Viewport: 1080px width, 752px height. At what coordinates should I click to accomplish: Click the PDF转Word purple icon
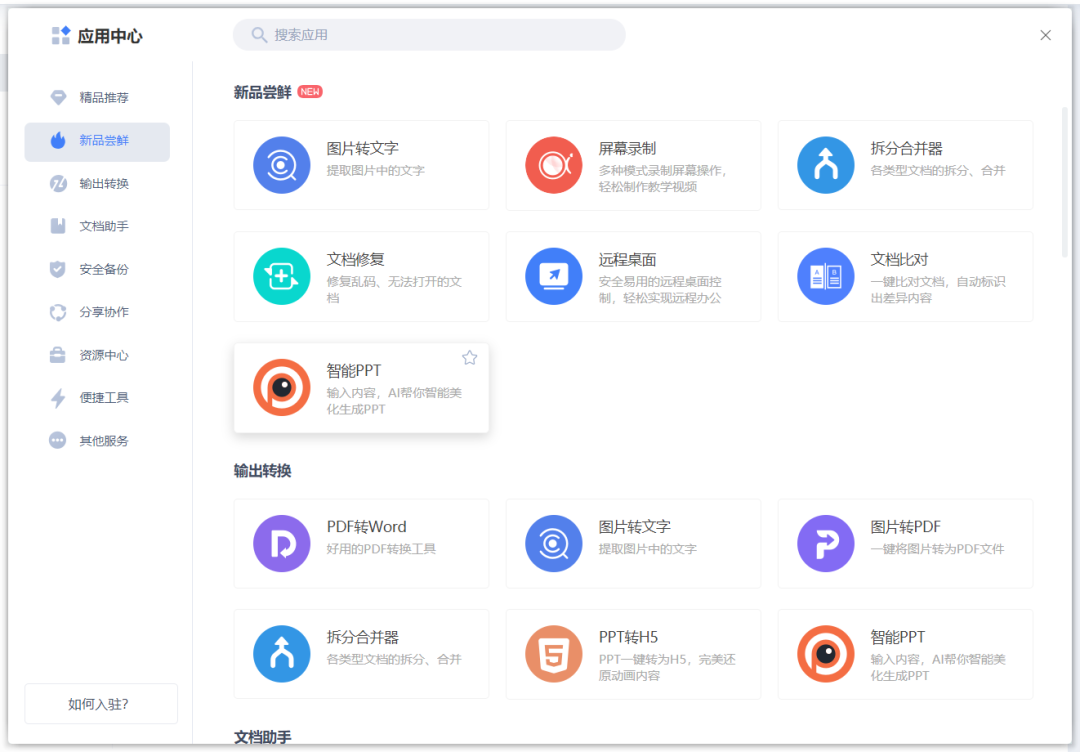click(x=282, y=543)
